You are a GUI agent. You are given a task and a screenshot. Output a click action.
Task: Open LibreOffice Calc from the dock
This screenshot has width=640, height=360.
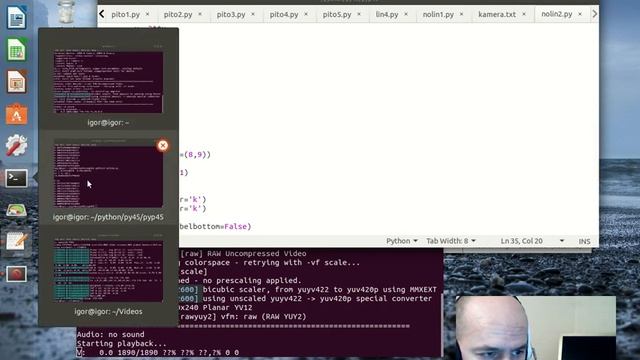click(x=16, y=50)
